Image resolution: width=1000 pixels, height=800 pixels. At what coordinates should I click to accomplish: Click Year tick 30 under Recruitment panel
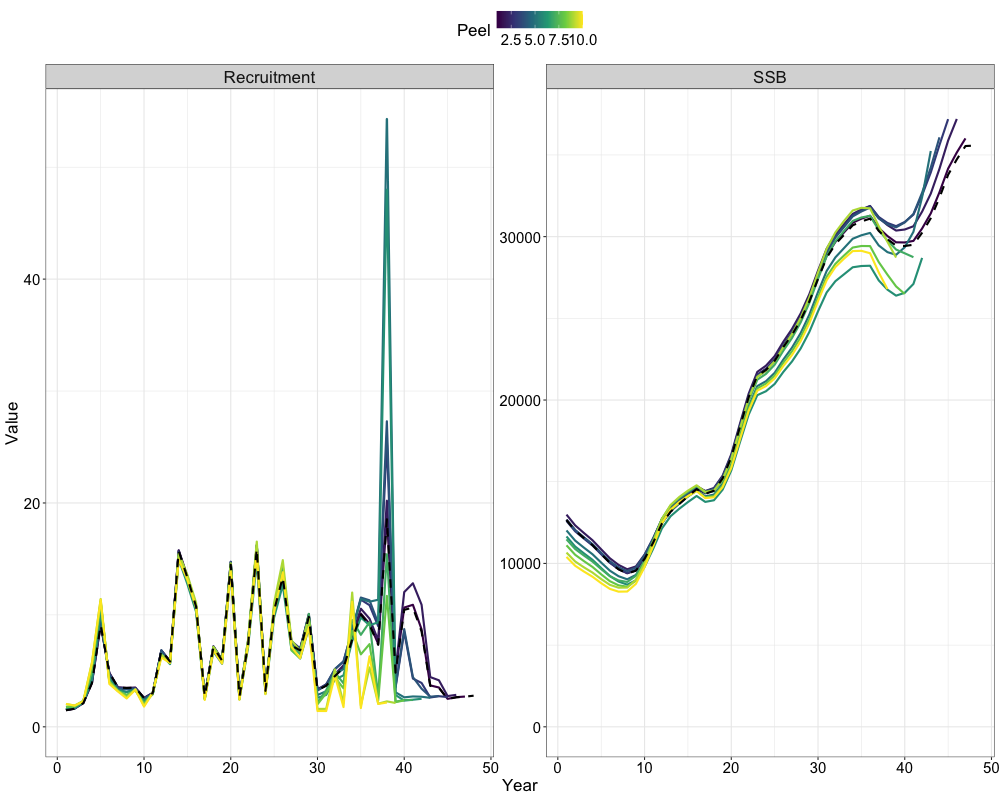pos(317,767)
